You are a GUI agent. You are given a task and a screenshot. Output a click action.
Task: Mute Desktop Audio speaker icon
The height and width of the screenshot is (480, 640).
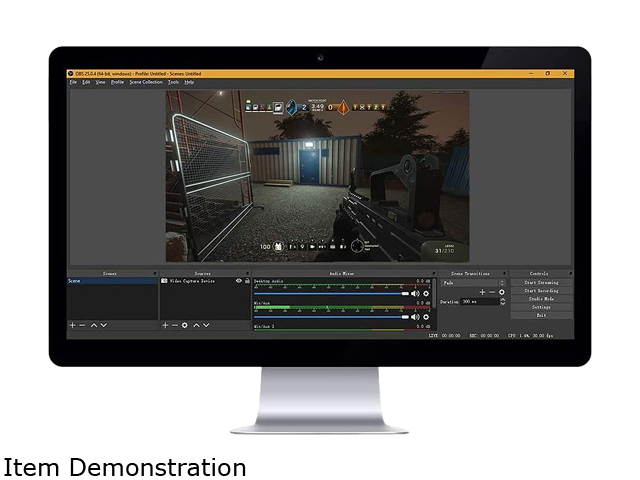point(416,294)
